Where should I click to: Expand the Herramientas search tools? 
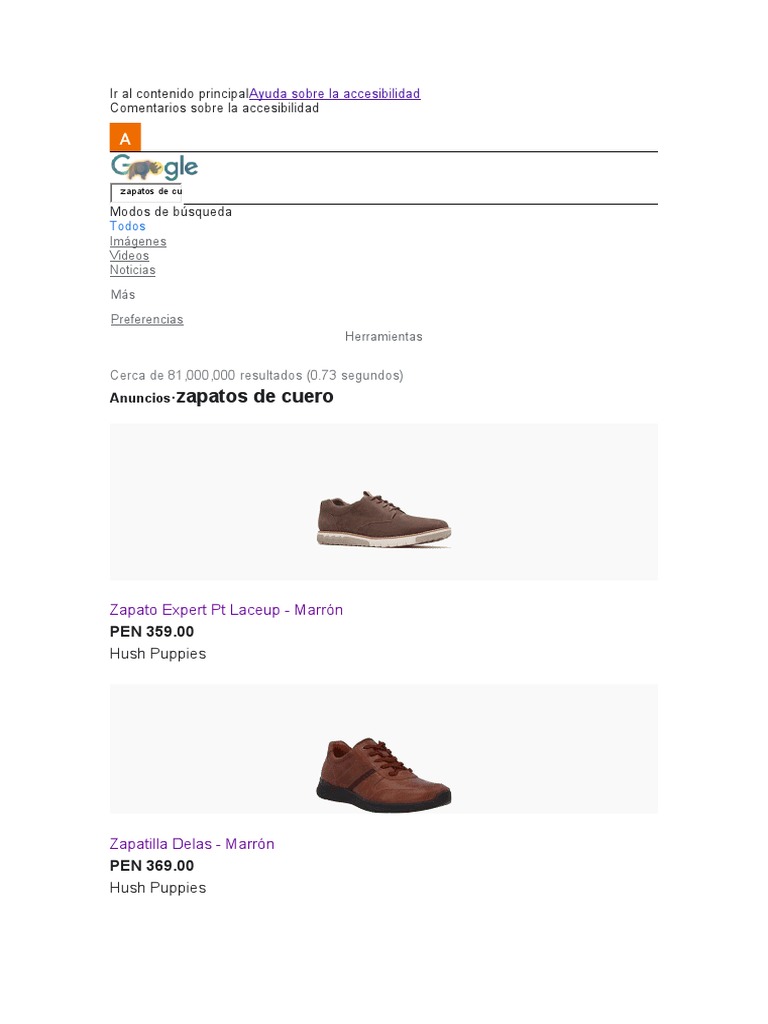coord(383,337)
